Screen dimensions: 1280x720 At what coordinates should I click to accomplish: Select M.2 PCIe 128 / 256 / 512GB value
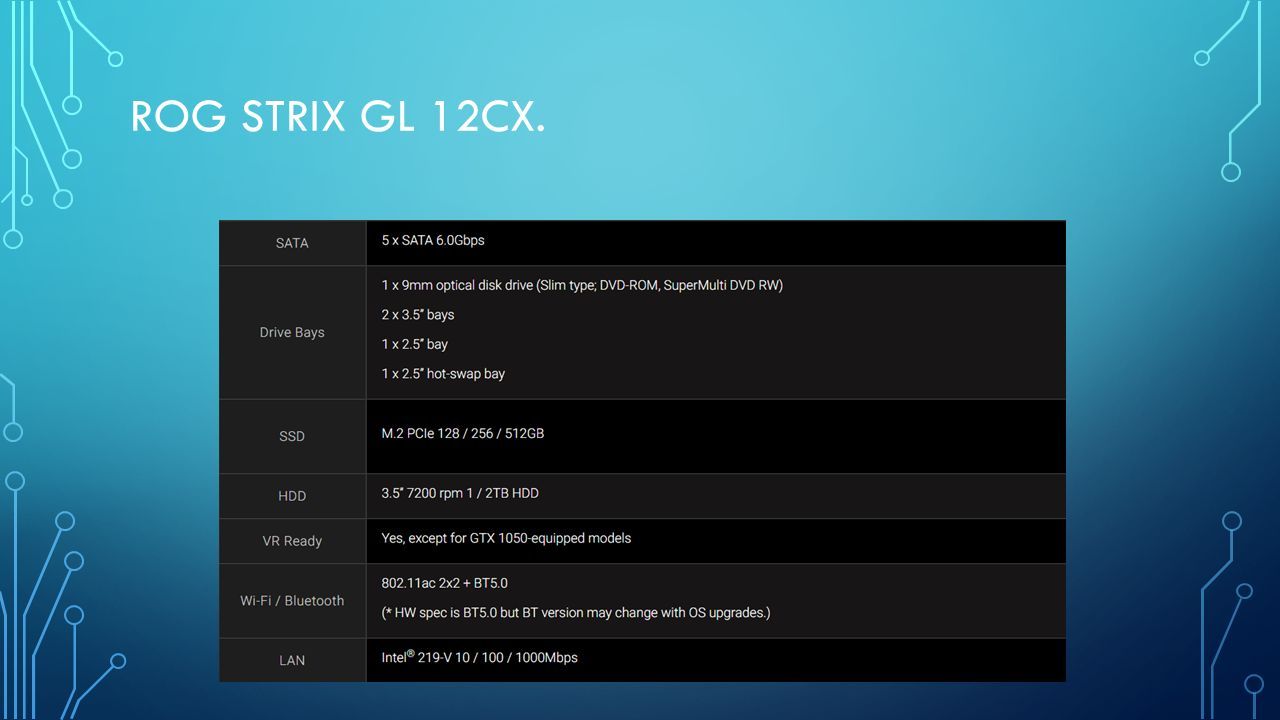(x=463, y=433)
